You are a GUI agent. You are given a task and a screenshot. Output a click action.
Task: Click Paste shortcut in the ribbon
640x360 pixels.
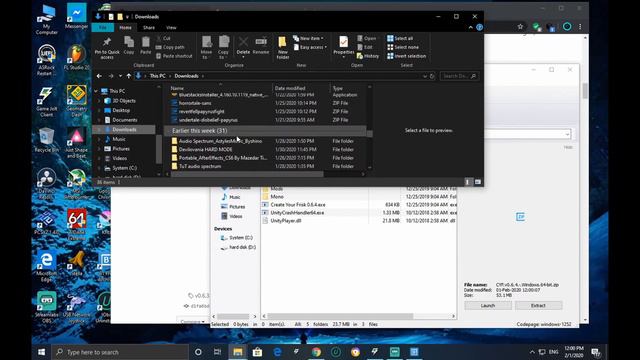[x=174, y=56]
